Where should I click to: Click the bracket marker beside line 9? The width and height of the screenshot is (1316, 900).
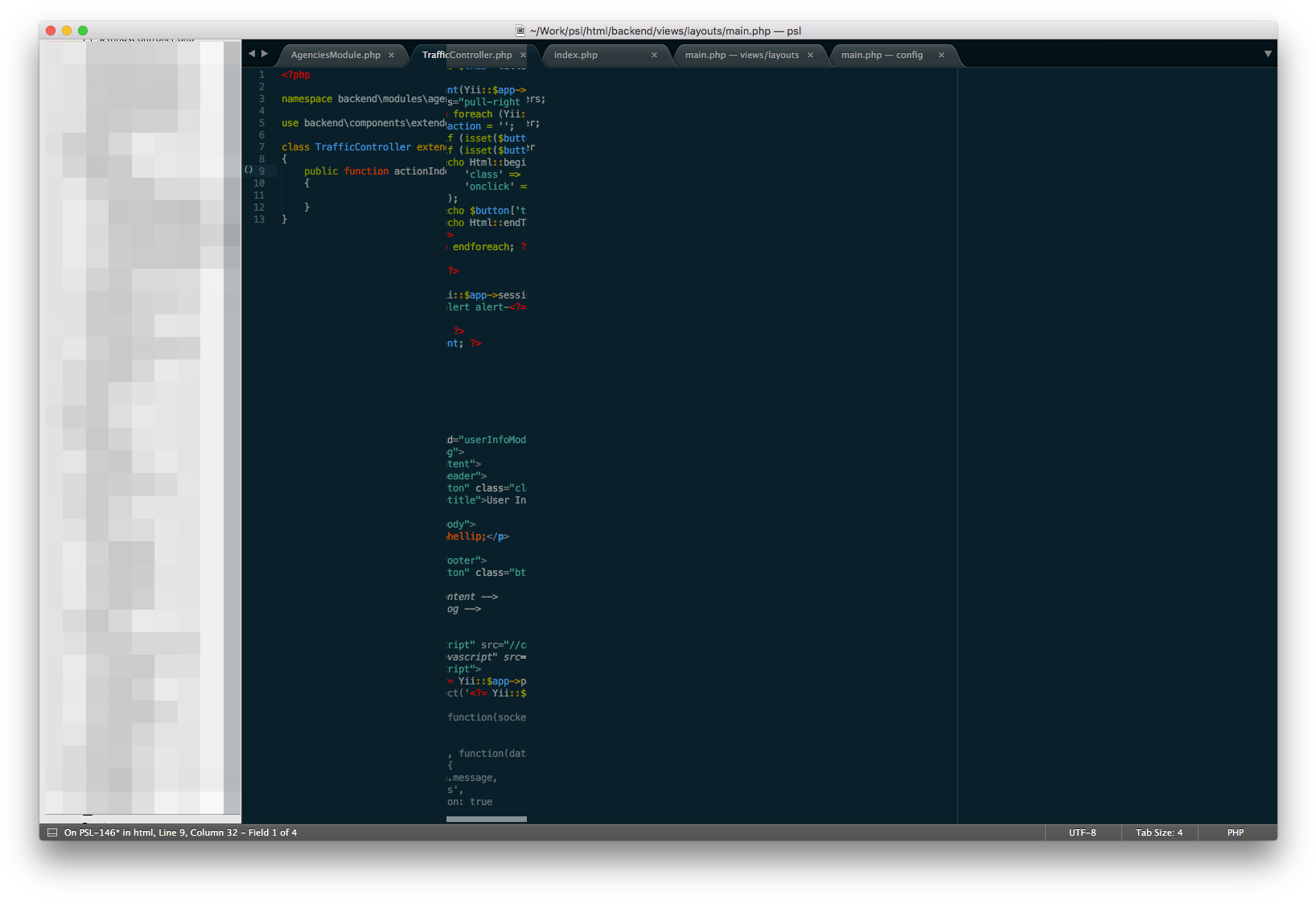click(x=249, y=170)
